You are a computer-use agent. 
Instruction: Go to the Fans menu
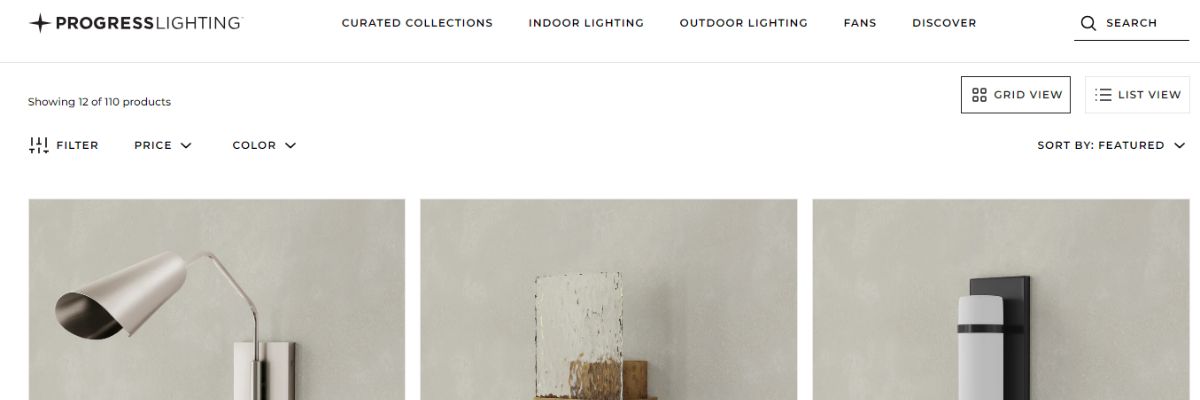860,23
